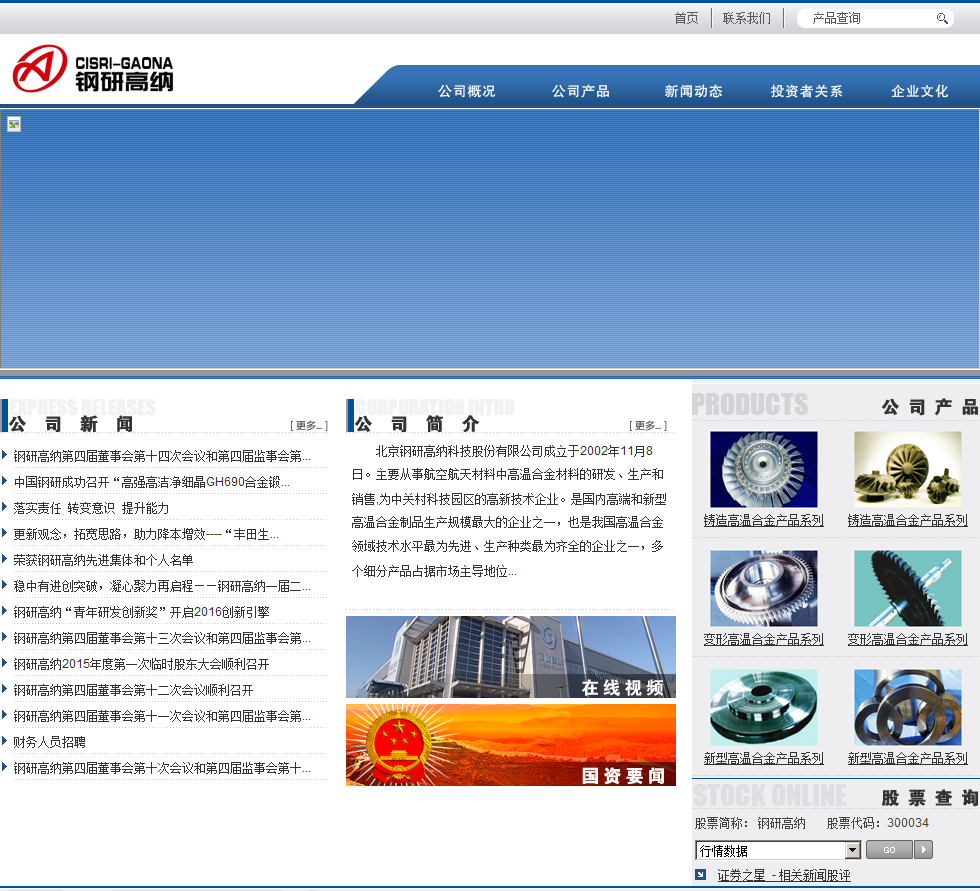Open the 公司产品 menu
The width and height of the screenshot is (980, 891).
tap(581, 91)
